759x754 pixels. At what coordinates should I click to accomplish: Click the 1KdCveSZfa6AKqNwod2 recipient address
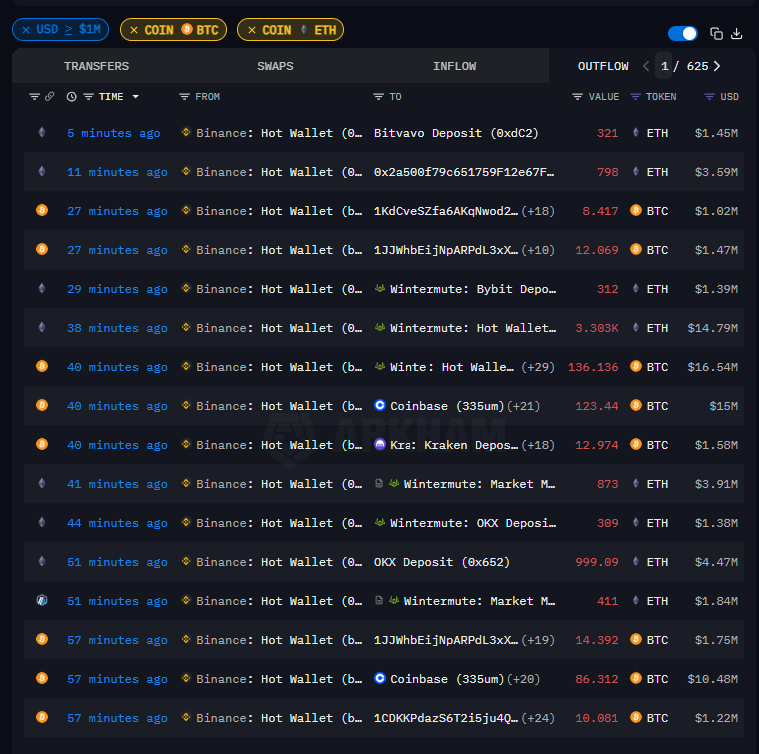(x=446, y=211)
